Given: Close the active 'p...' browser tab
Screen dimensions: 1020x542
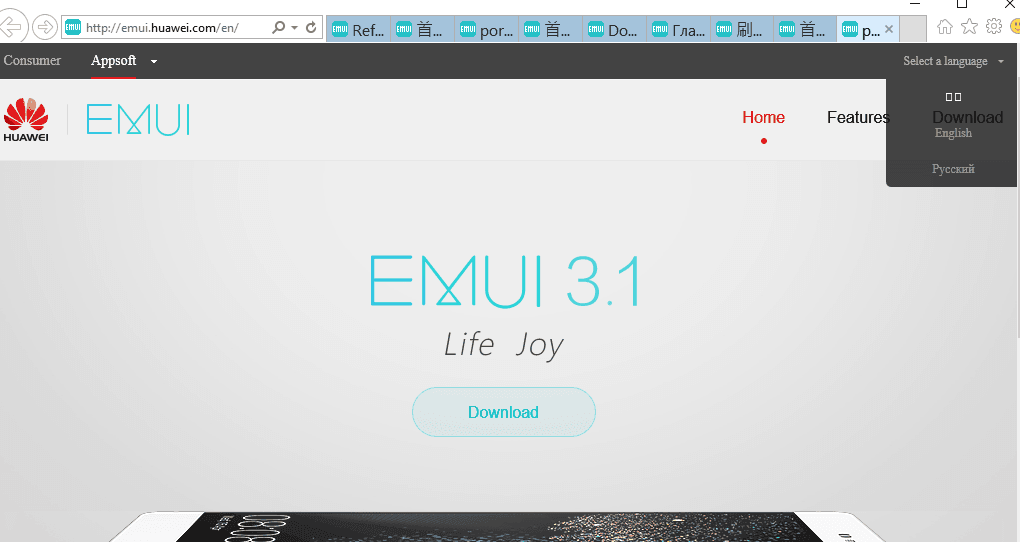Looking at the screenshot, I should (889, 29).
